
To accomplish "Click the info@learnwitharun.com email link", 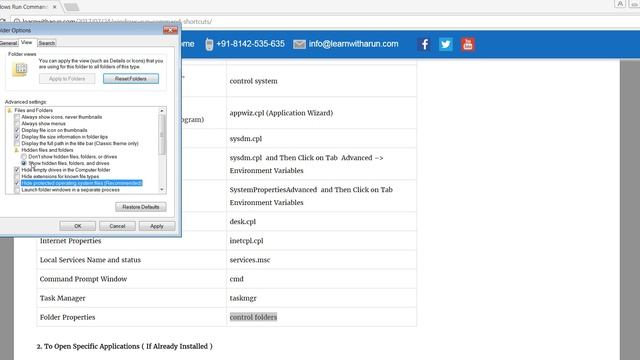I will click(x=353, y=44).
